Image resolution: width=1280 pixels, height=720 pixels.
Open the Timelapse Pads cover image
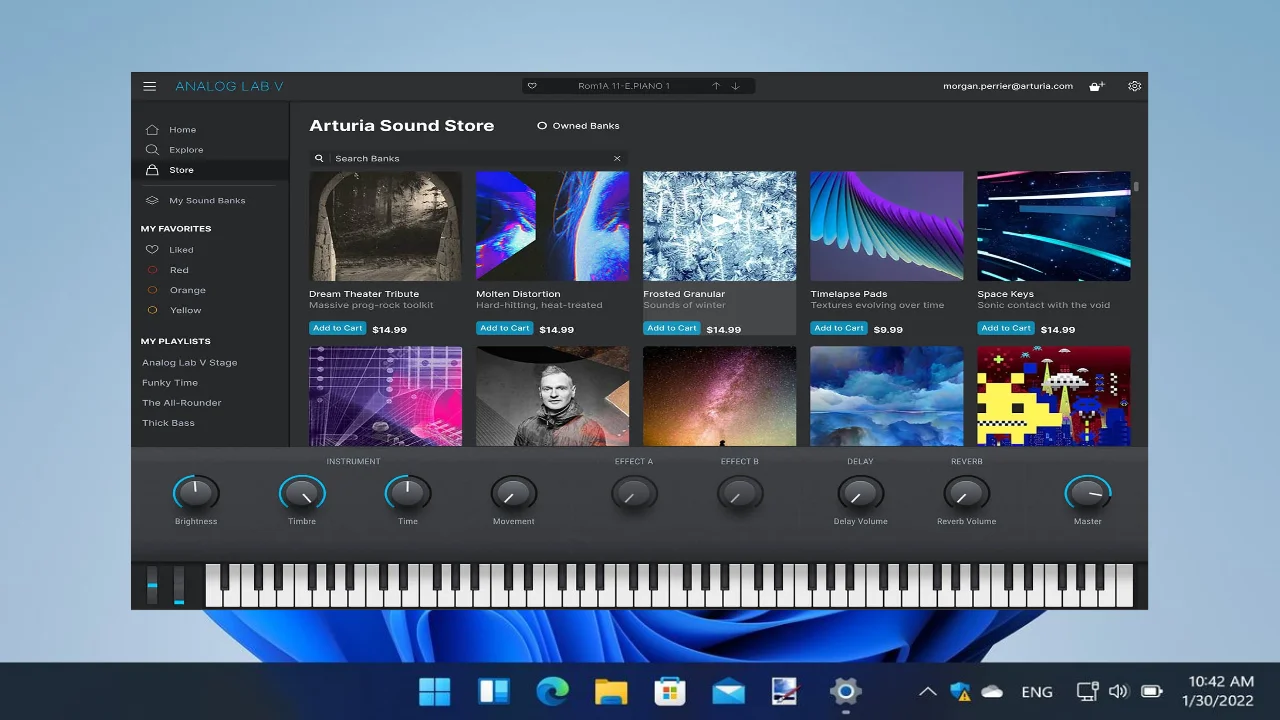pos(887,226)
